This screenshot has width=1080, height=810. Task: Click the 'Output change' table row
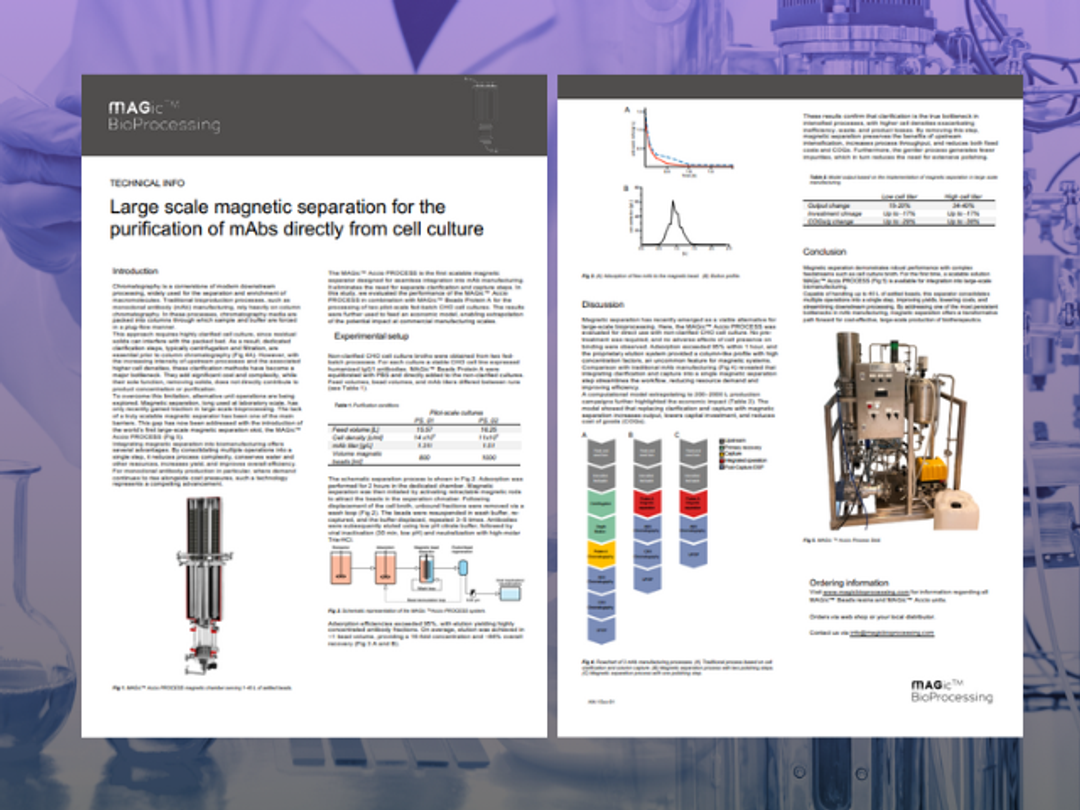900,205
